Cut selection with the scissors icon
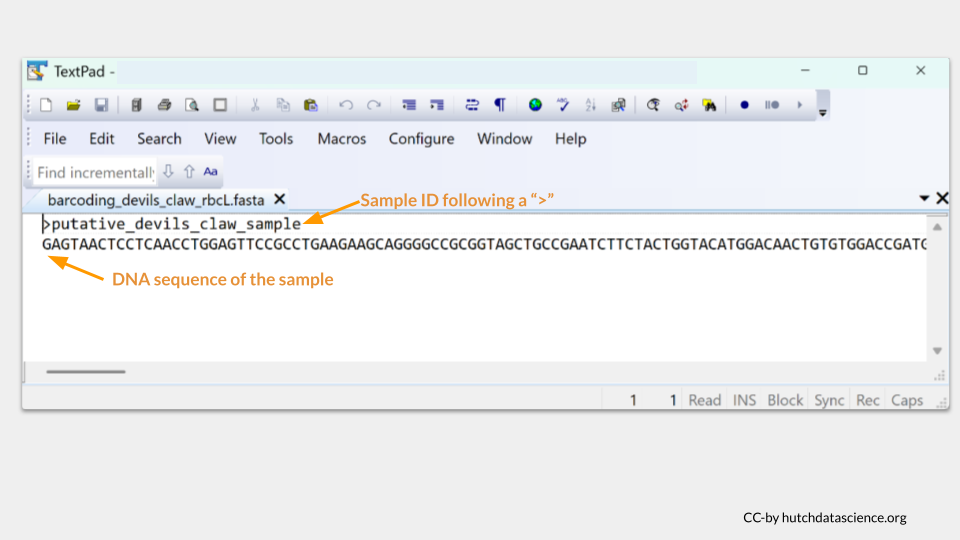The width and height of the screenshot is (960, 540). (255, 105)
